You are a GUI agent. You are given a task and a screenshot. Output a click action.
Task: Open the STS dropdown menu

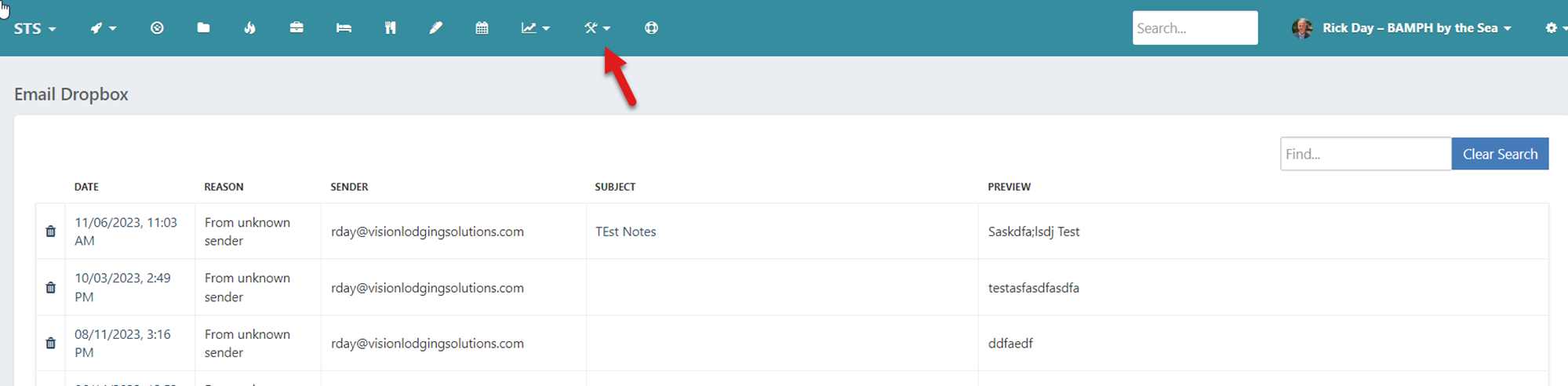click(x=35, y=28)
